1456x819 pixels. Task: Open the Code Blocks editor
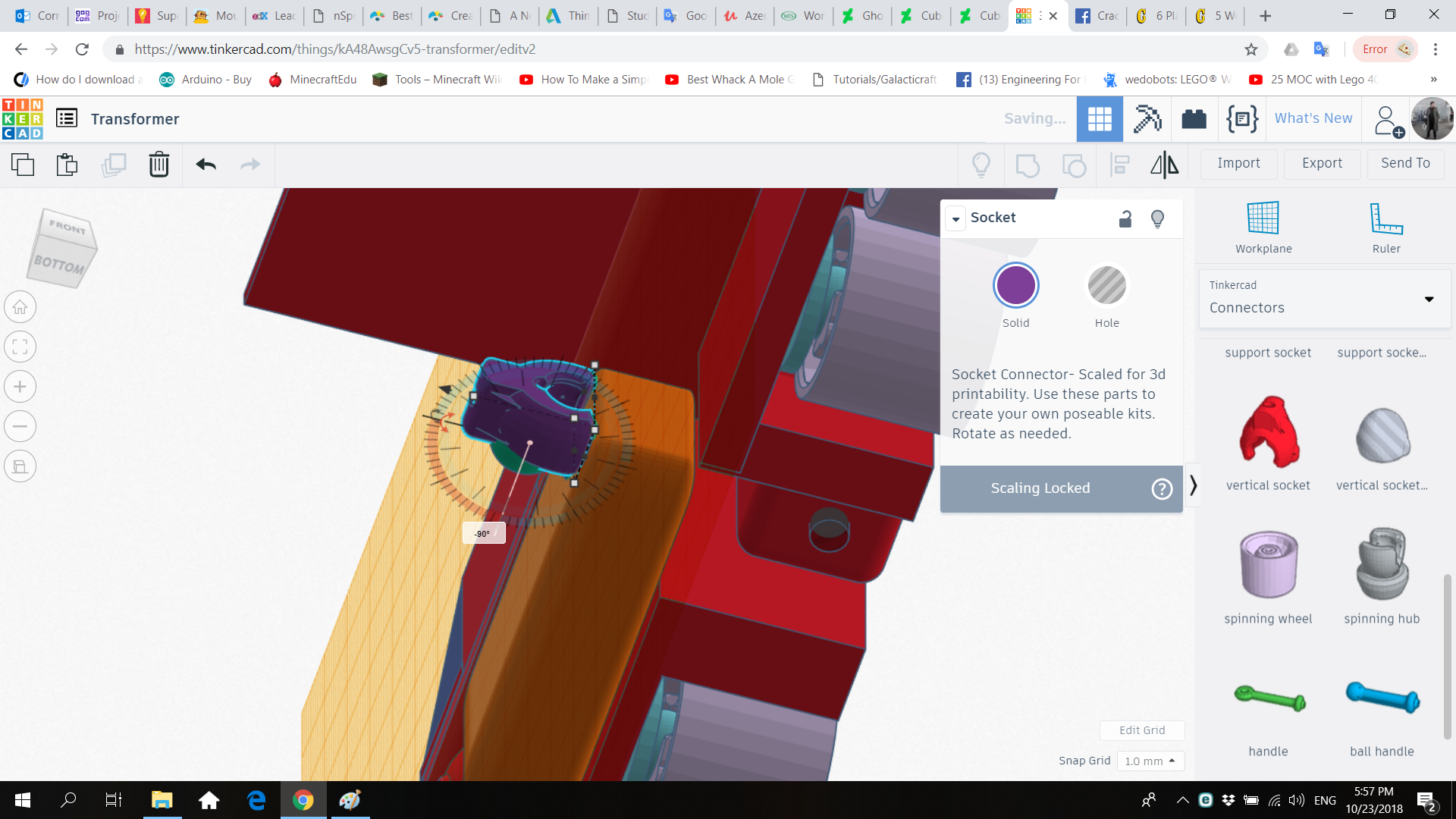(x=1241, y=118)
